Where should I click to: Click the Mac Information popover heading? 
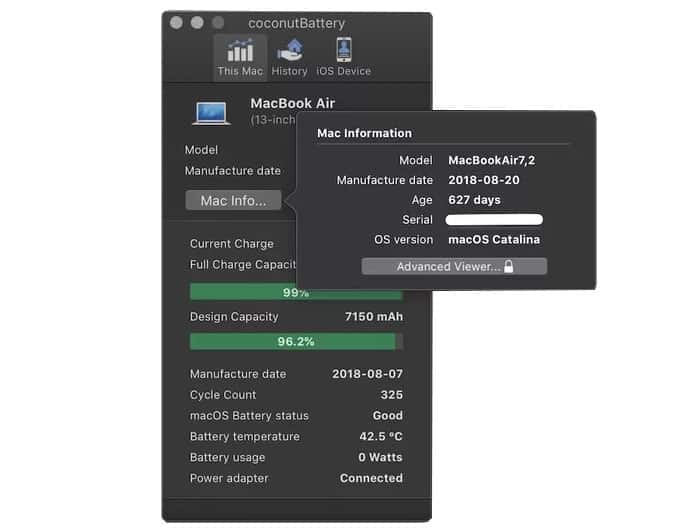[364, 133]
